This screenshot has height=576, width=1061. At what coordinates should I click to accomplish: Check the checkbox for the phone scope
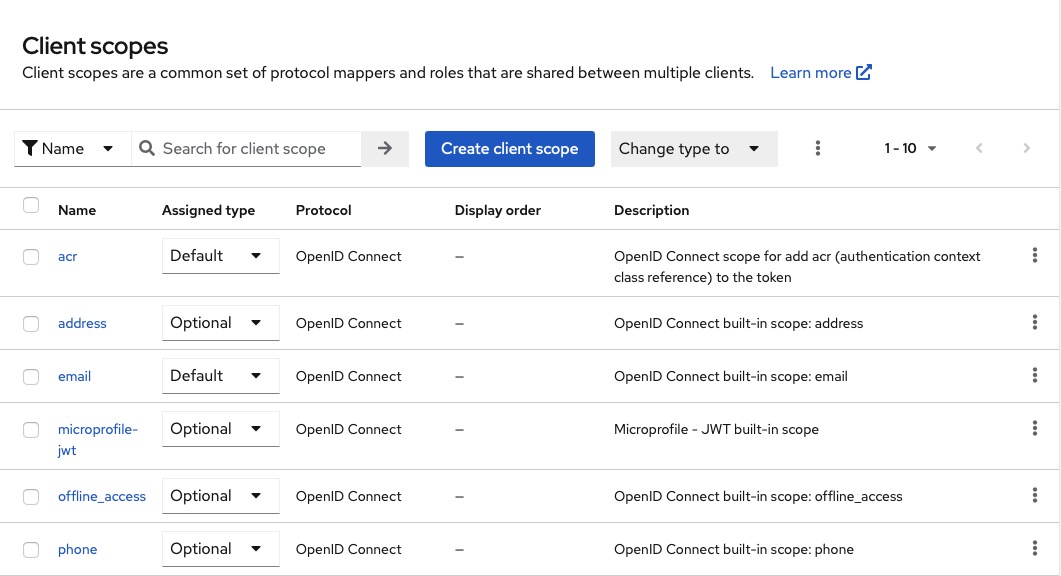(x=31, y=549)
